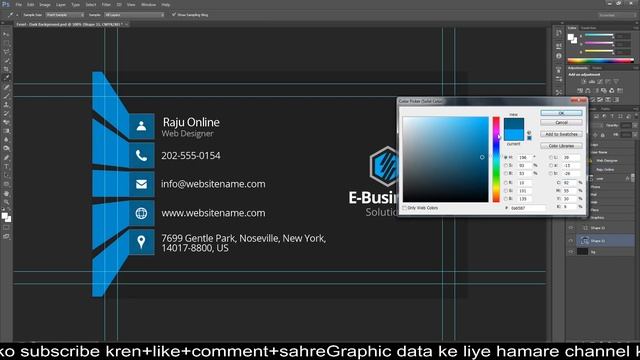Select the Eraser tool
Screen dimensions: 640x360
pos(6,122)
